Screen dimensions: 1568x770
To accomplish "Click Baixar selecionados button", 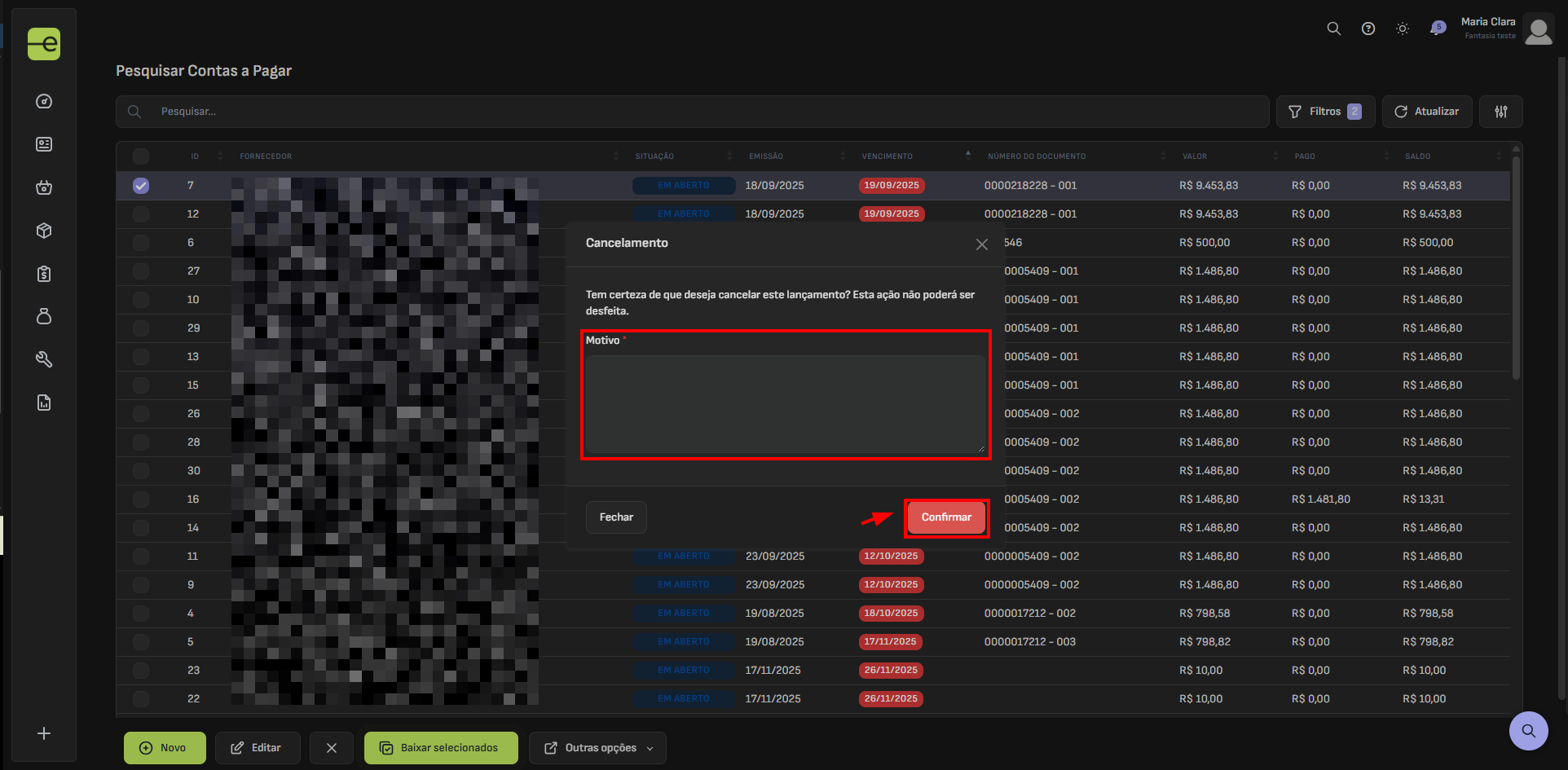I will (441, 748).
